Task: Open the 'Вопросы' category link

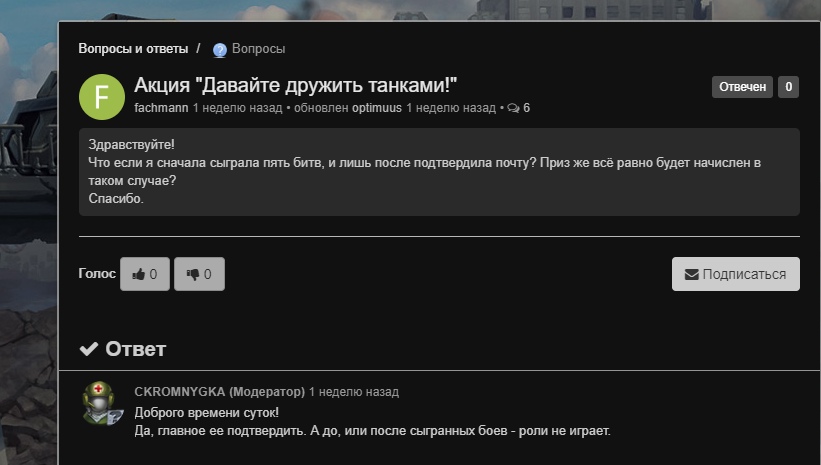Action: [x=258, y=49]
